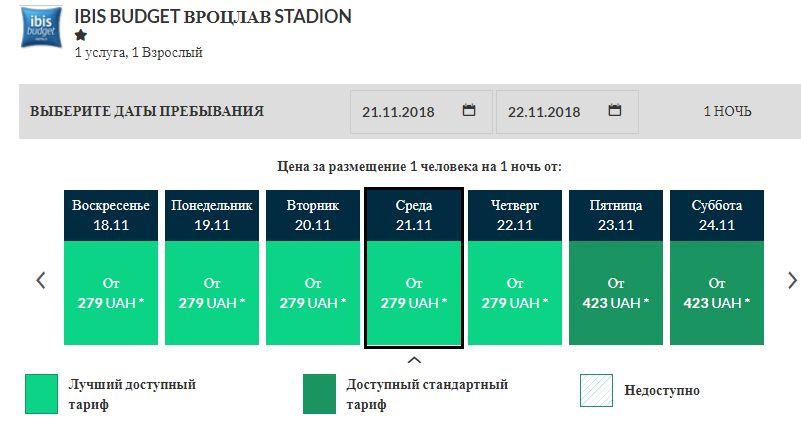This screenshot has width=801, height=425.
Task: Select the Sunday 18.11 date column
Action: 111,215
